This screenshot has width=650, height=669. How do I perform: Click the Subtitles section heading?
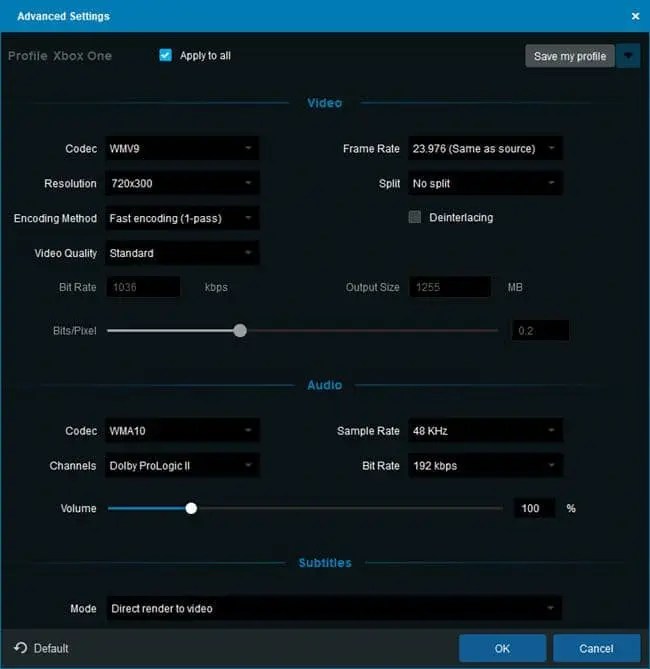[x=325, y=563]
